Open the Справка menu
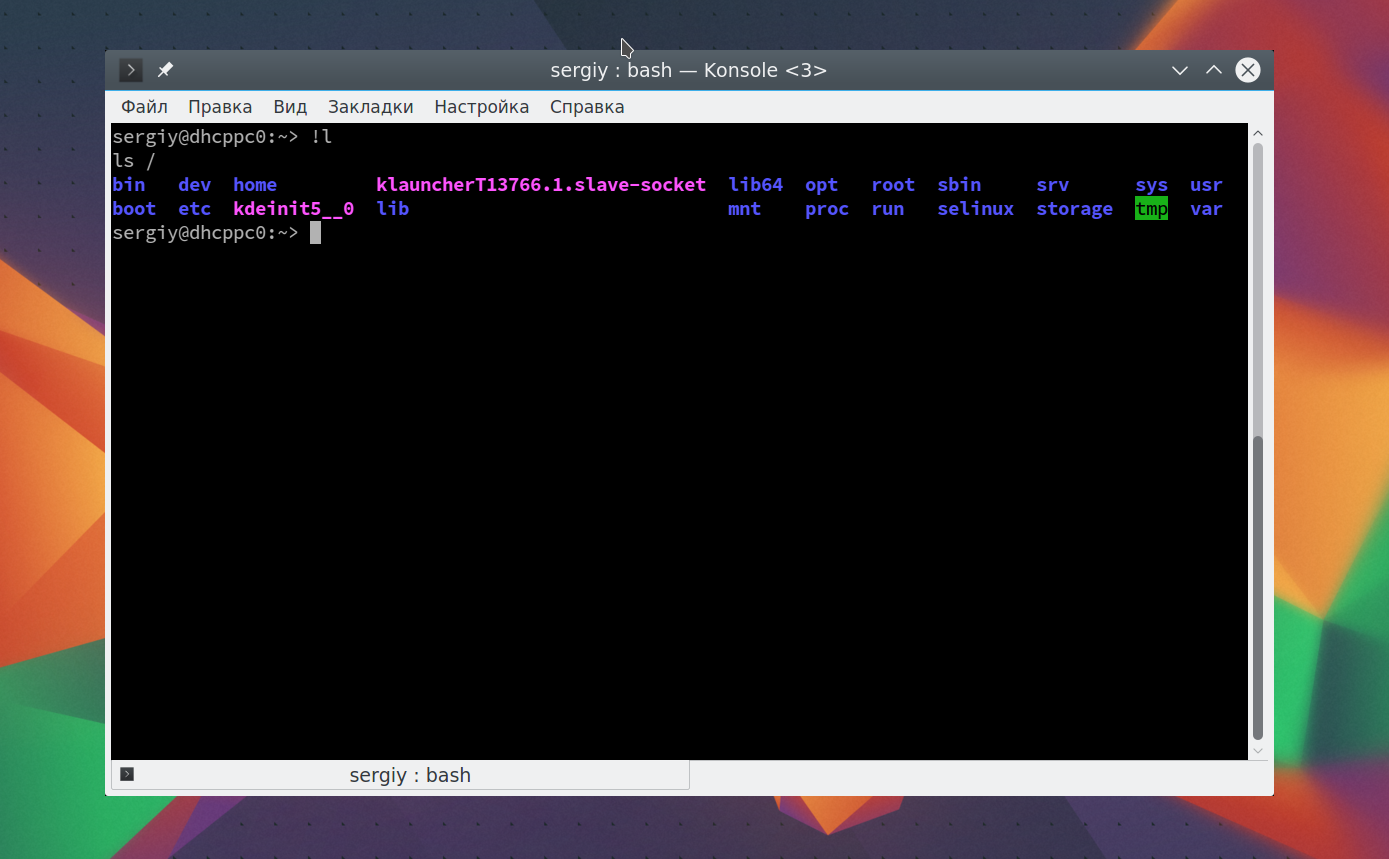This screenshot has height=859, width=1389. tap(587, 107)
